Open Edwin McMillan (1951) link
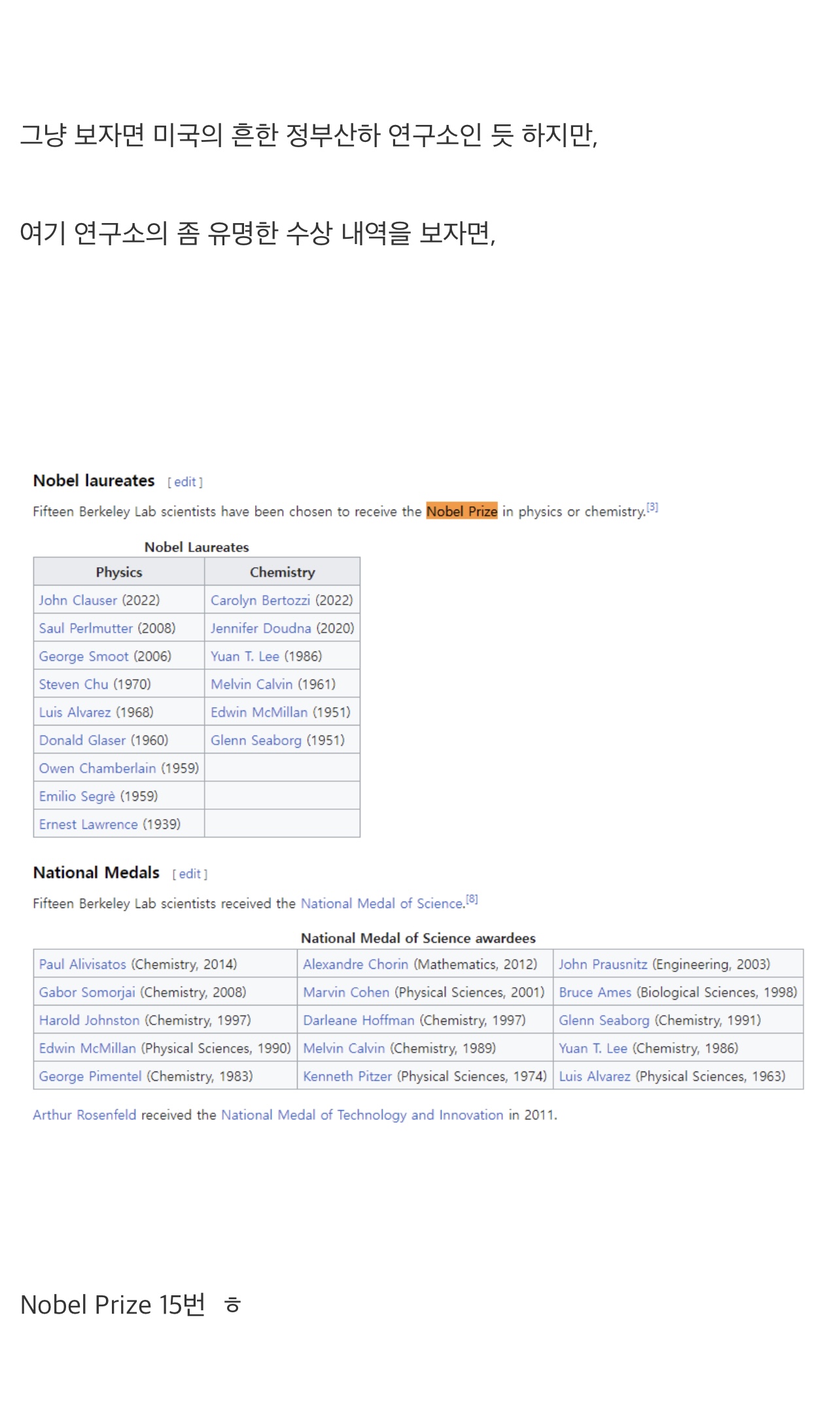Viewport: 840px width, 1415px height. pyautogui.click(x=259, y=712)
